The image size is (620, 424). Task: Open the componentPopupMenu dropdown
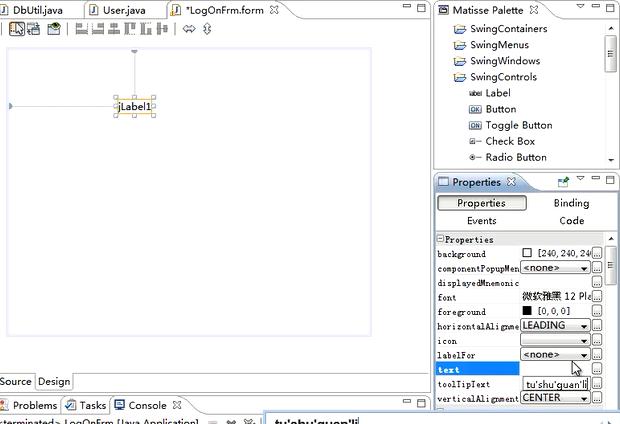(555, 268)
